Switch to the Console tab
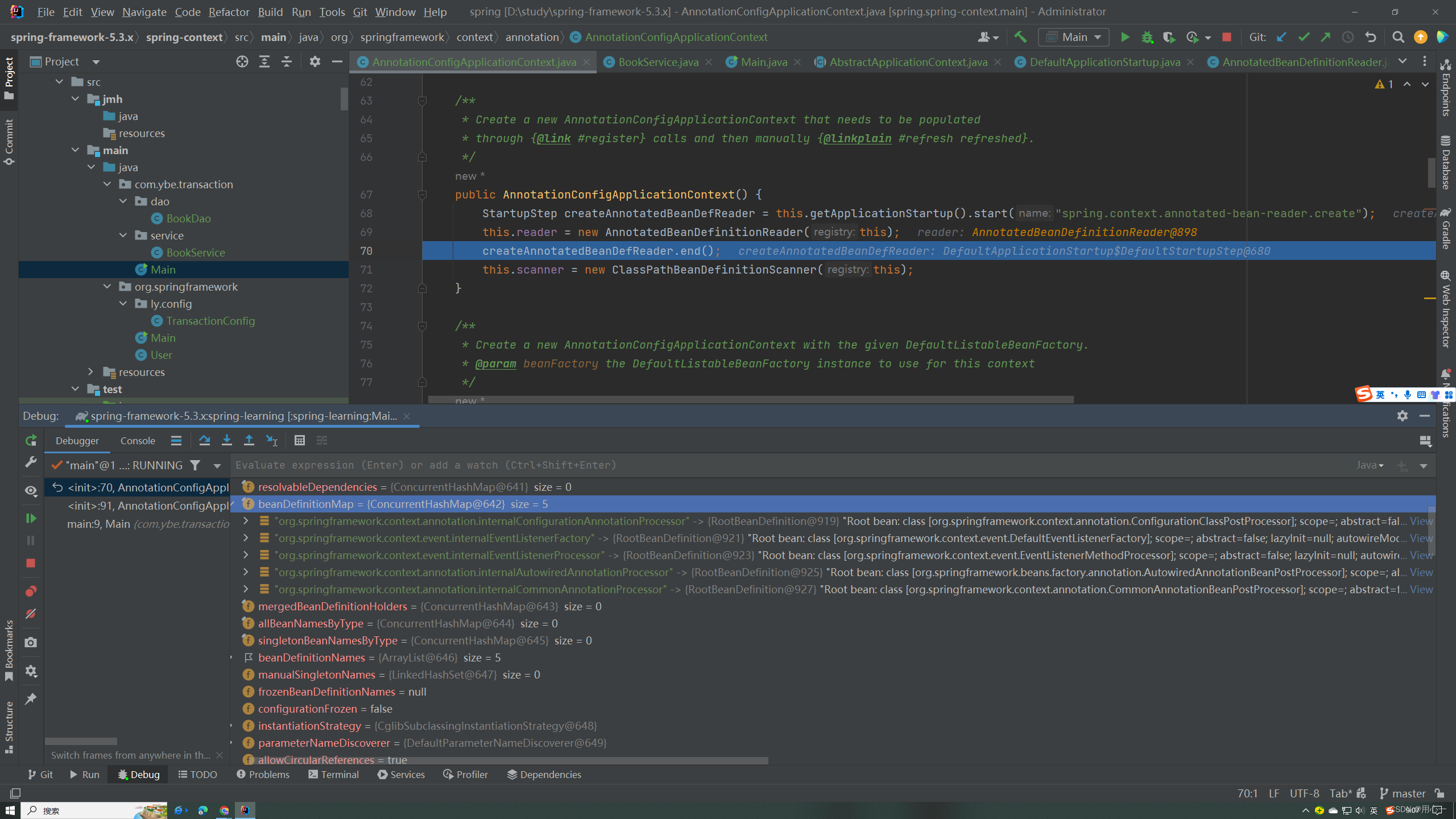 [x=138, y=441]
